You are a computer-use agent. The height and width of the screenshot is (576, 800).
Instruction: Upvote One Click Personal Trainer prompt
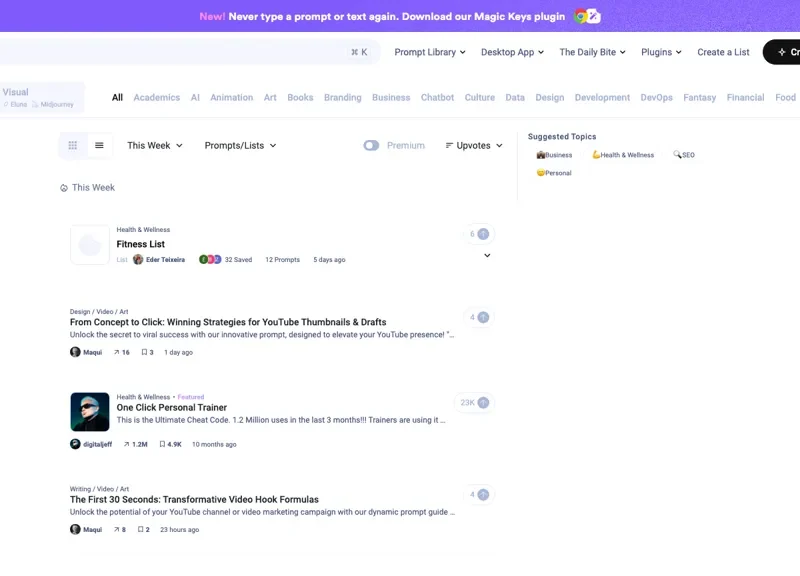(483, 403)
